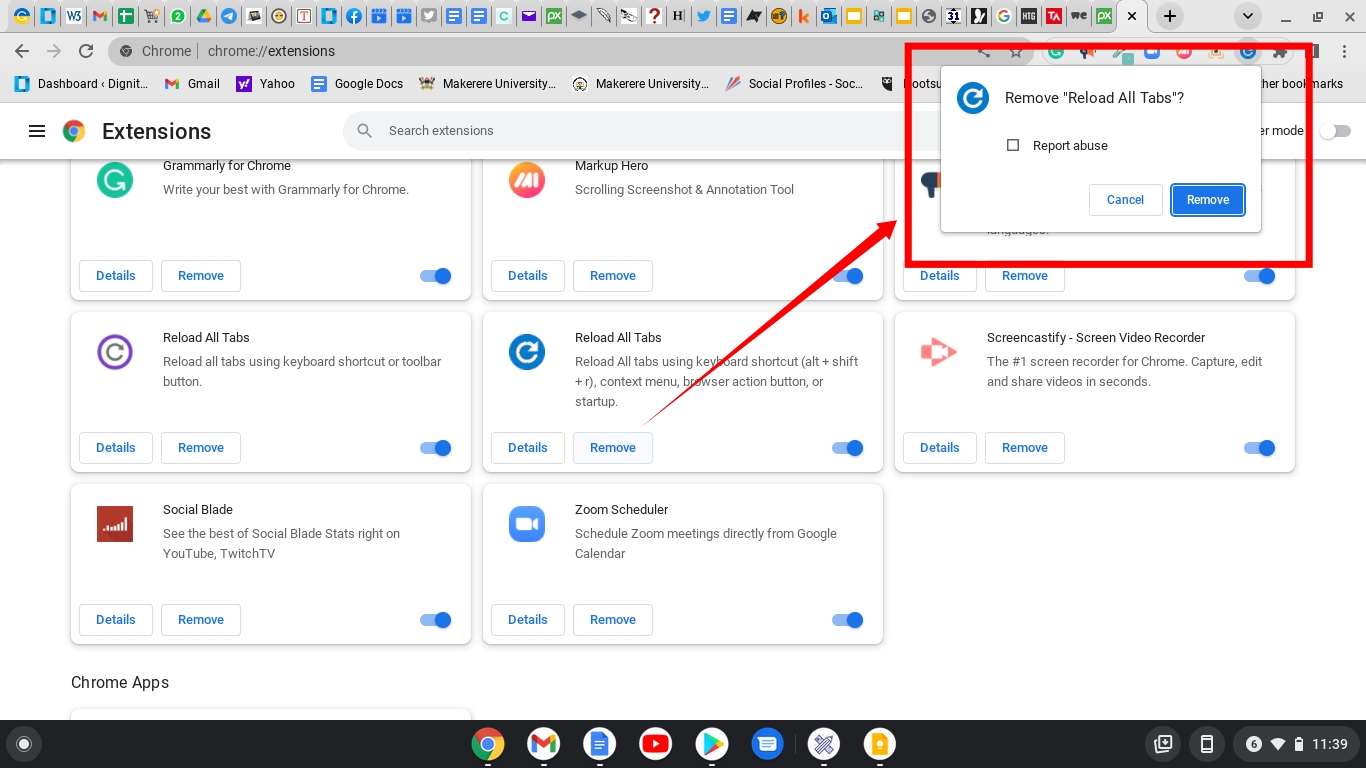Switch to the HTG tab
This screenshot has height=768, width=1366.
tap(1028, 16)
